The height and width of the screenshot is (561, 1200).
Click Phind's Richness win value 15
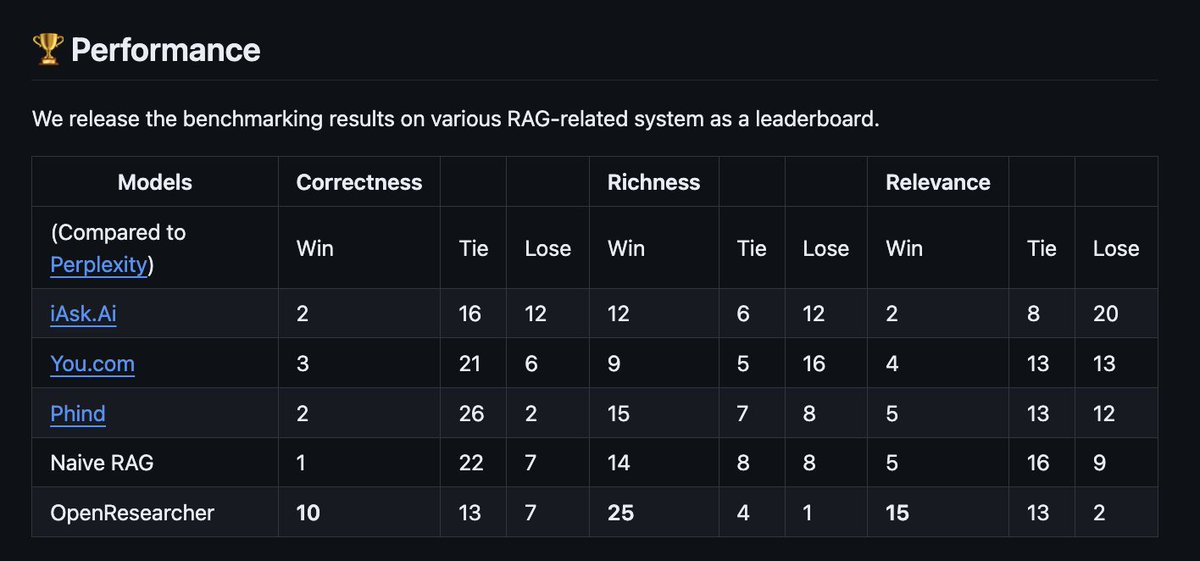click(x=619, y=414)
